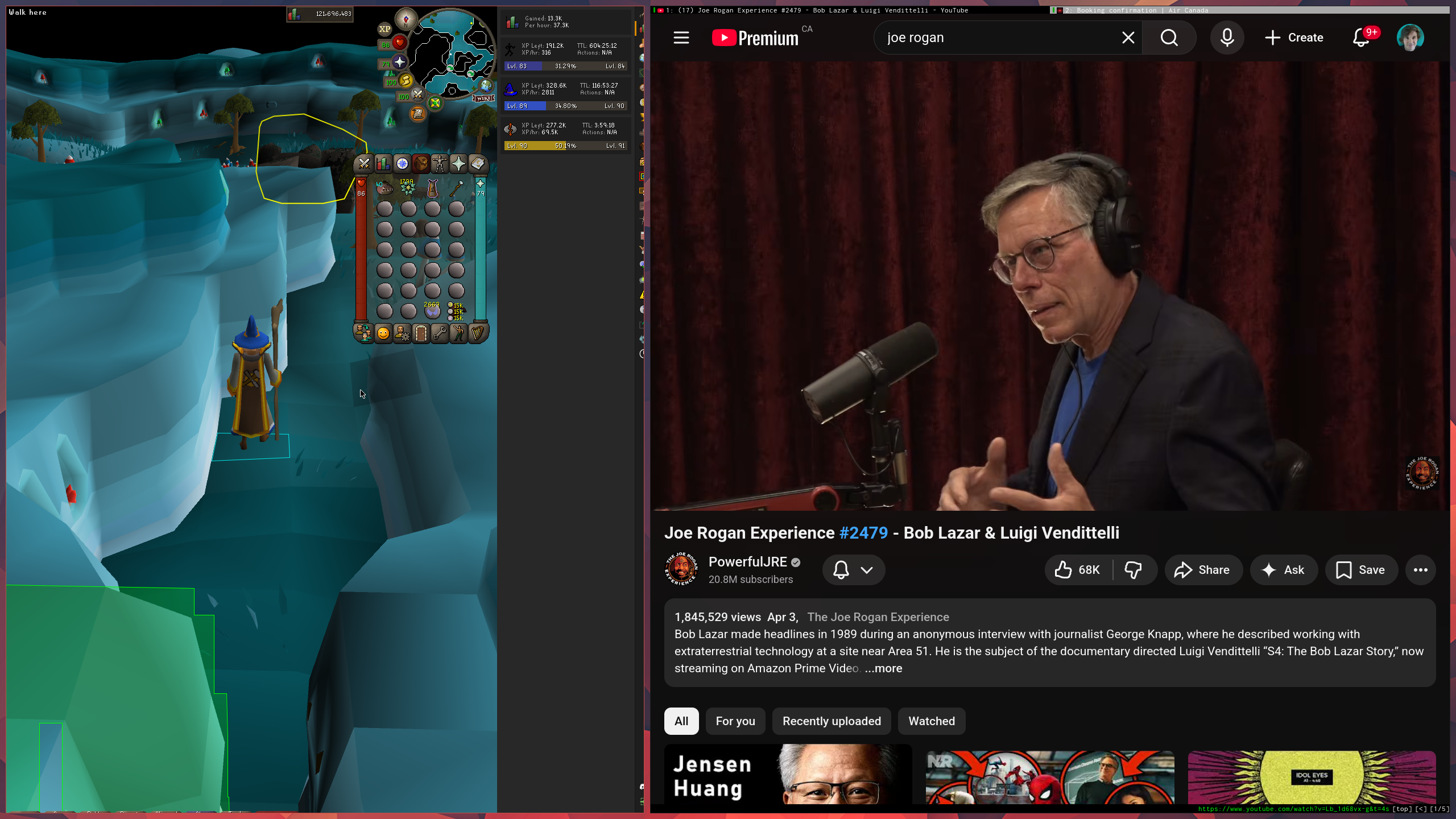This screenshot has width=1456, height=819.
Task: Open the Worn Equipment tab
Action: pos(440,164)
